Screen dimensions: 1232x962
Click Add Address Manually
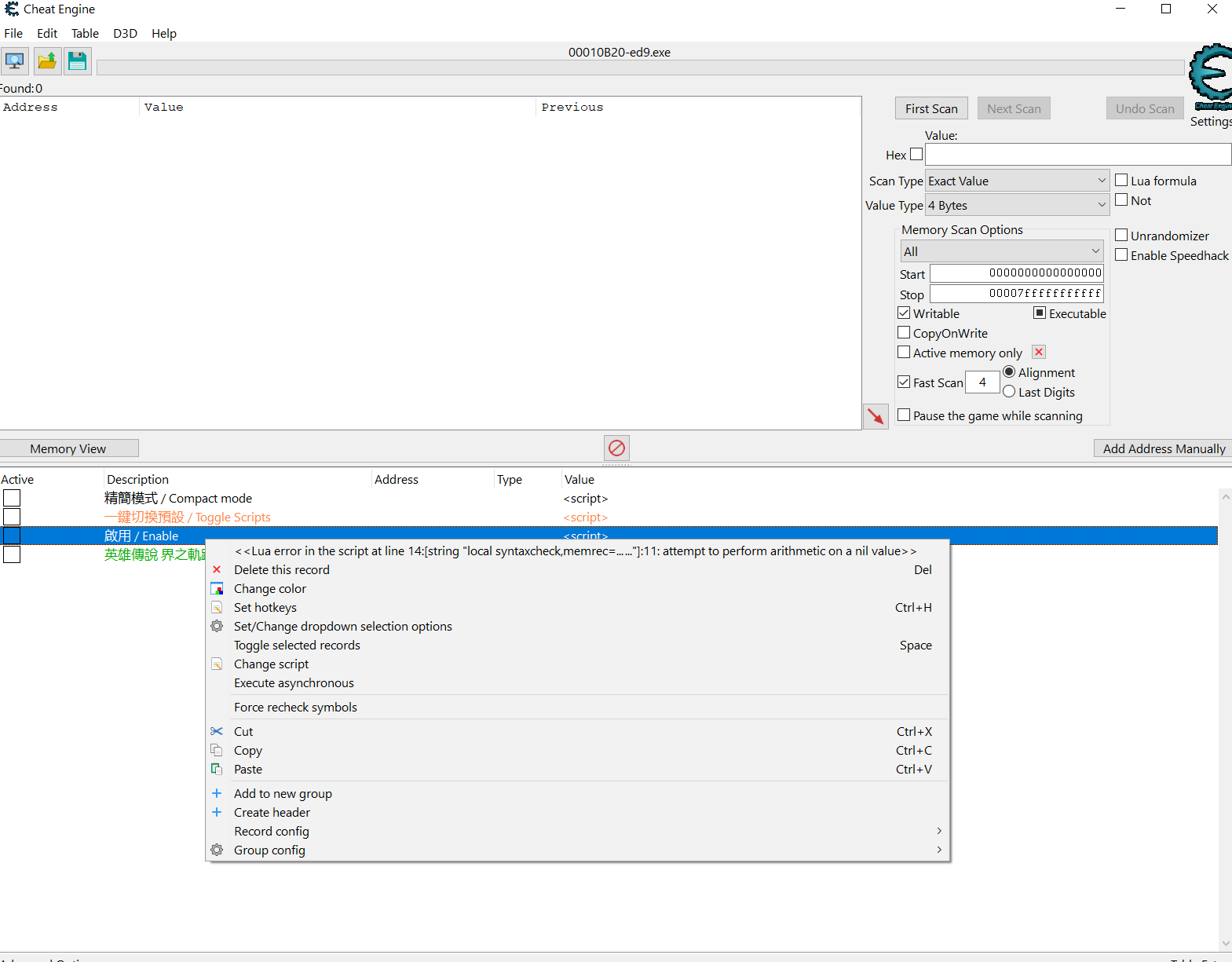tap(1164, 449)
